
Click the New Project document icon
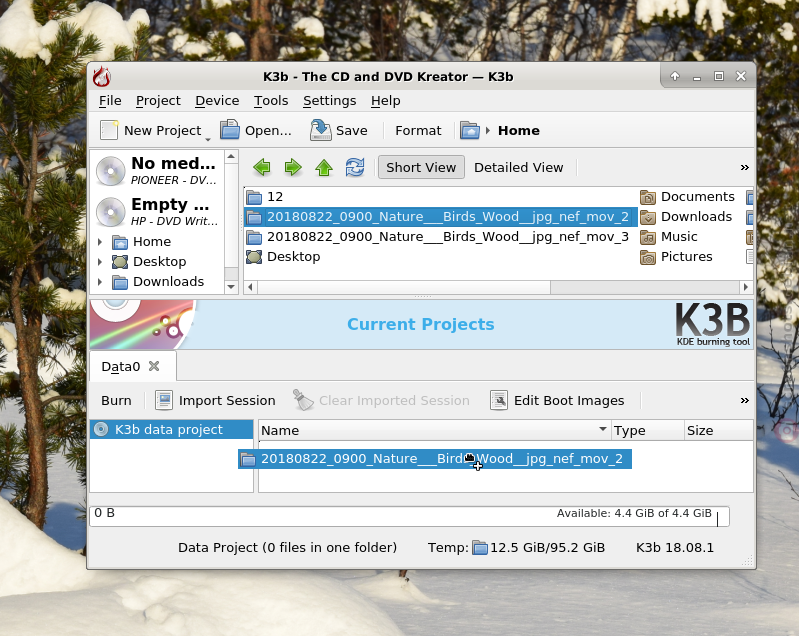point(109,130)
